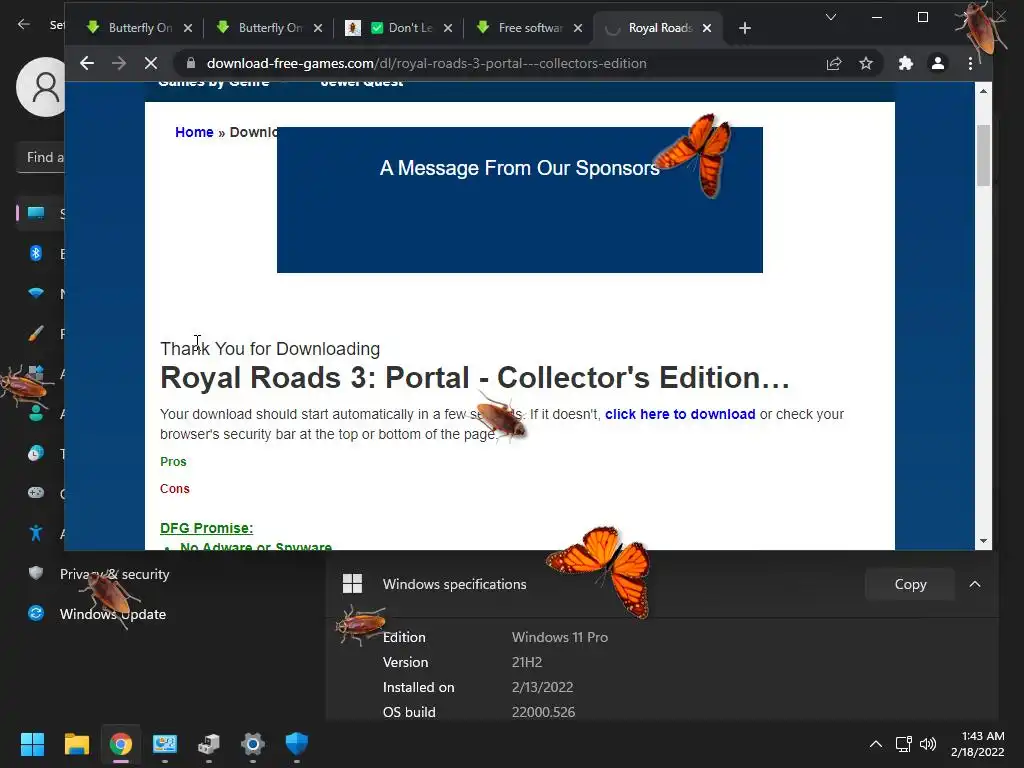Open the Settings gear on the taskbar

(253, 744)
